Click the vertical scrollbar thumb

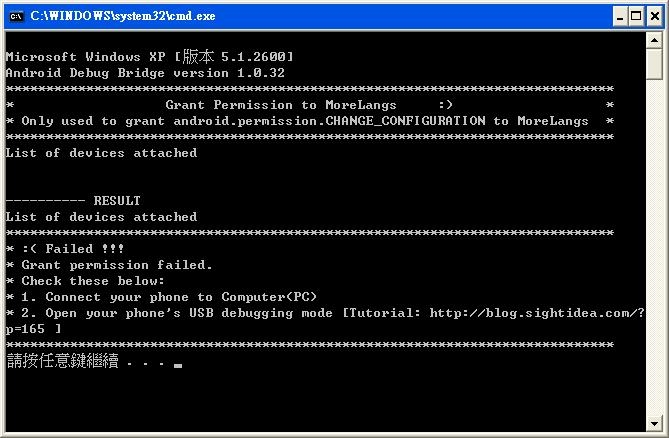(x=654, y=64)
